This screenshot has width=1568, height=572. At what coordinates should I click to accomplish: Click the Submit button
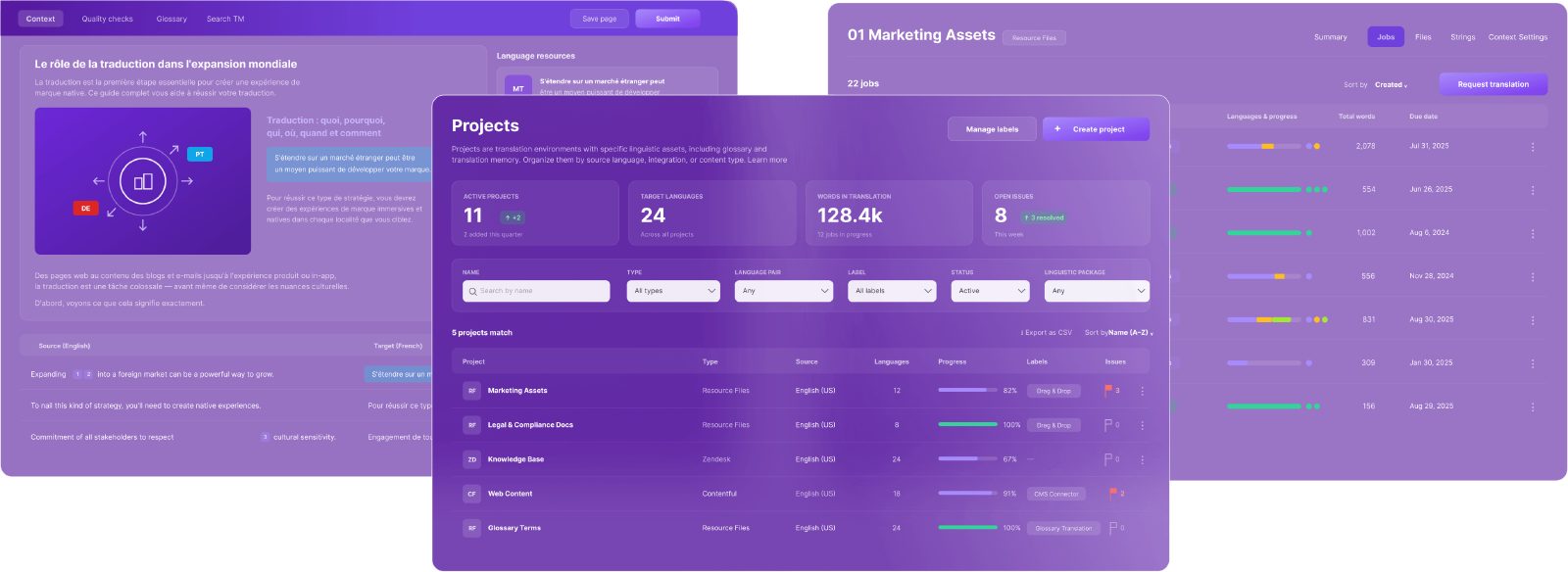[667, 19]
